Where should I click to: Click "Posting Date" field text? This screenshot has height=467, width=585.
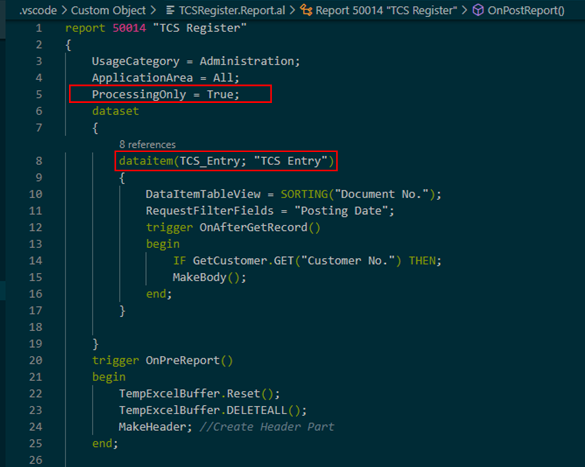click(341, 211)
